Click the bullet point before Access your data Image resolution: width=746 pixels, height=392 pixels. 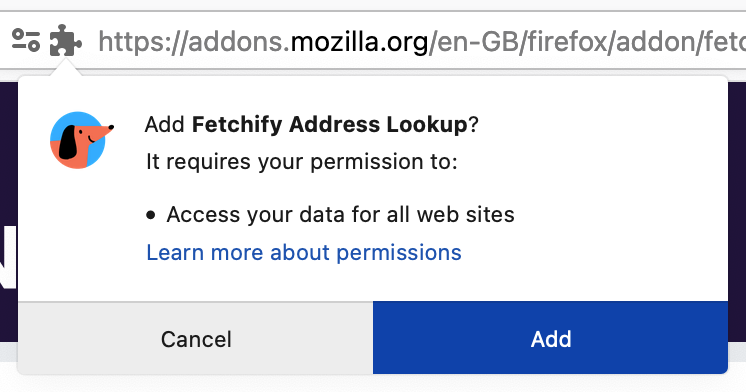151,215
